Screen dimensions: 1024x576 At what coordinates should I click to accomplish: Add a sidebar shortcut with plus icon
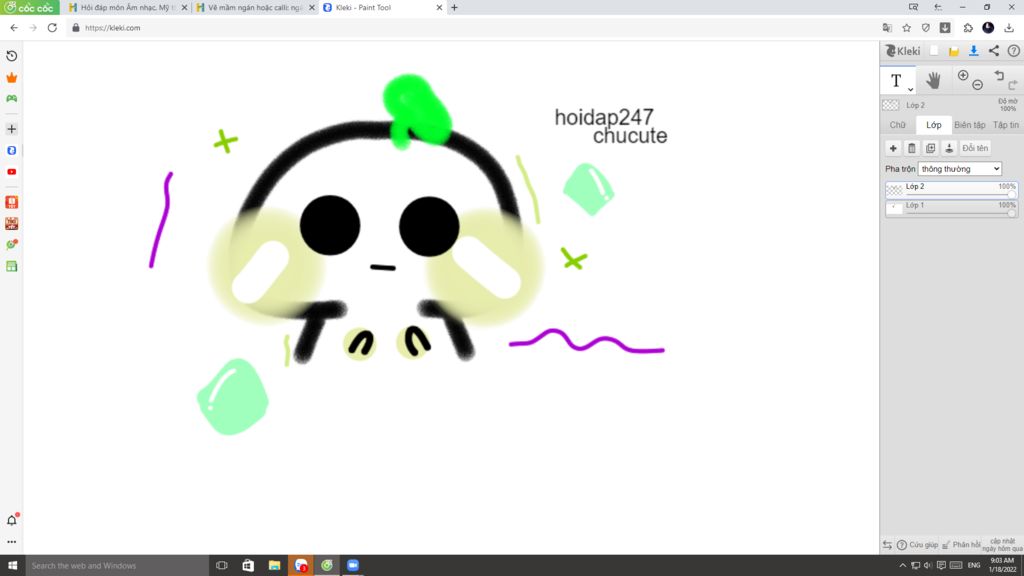(x=12, y=129)
